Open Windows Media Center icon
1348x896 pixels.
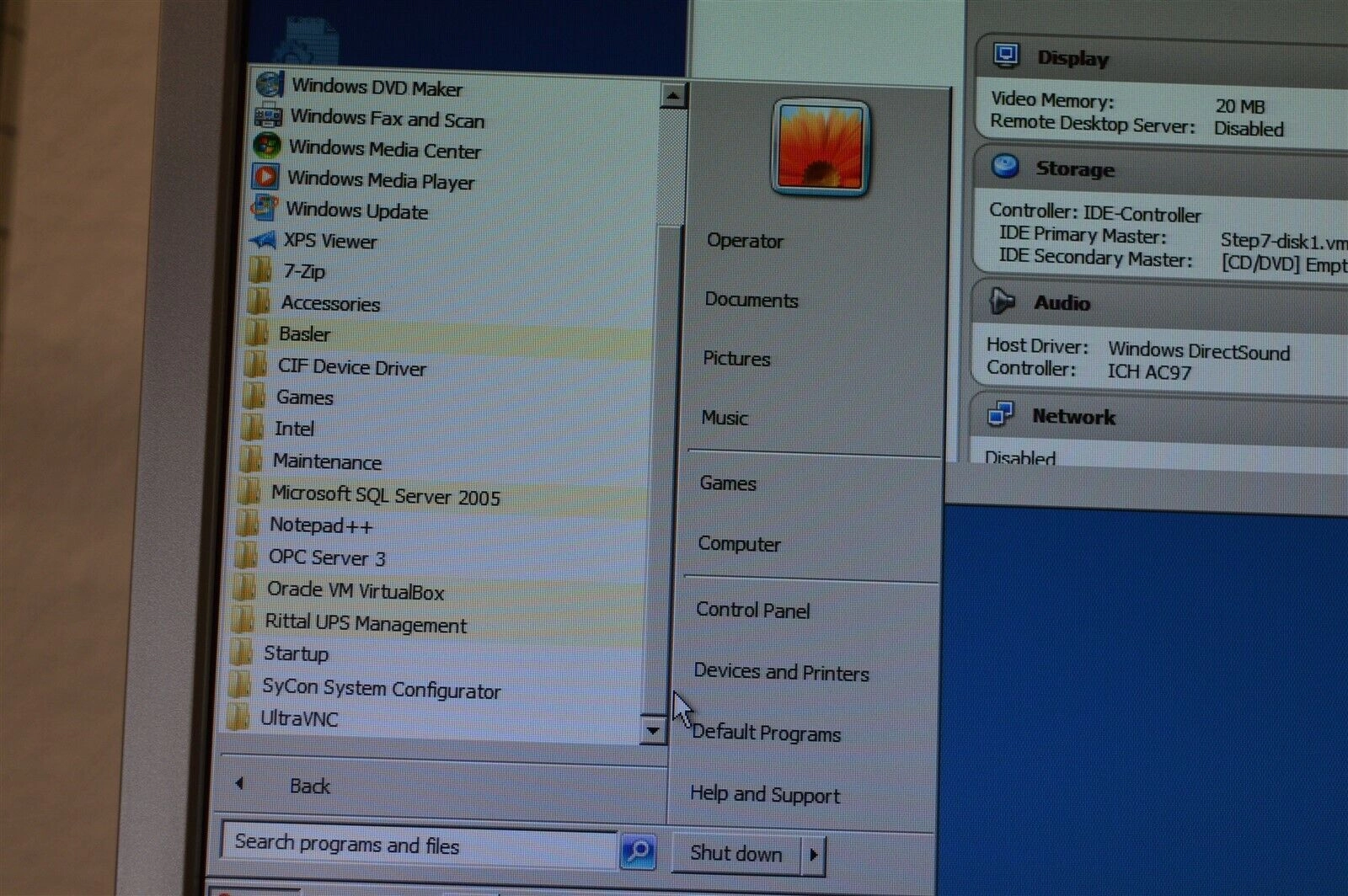click(267, 146)
